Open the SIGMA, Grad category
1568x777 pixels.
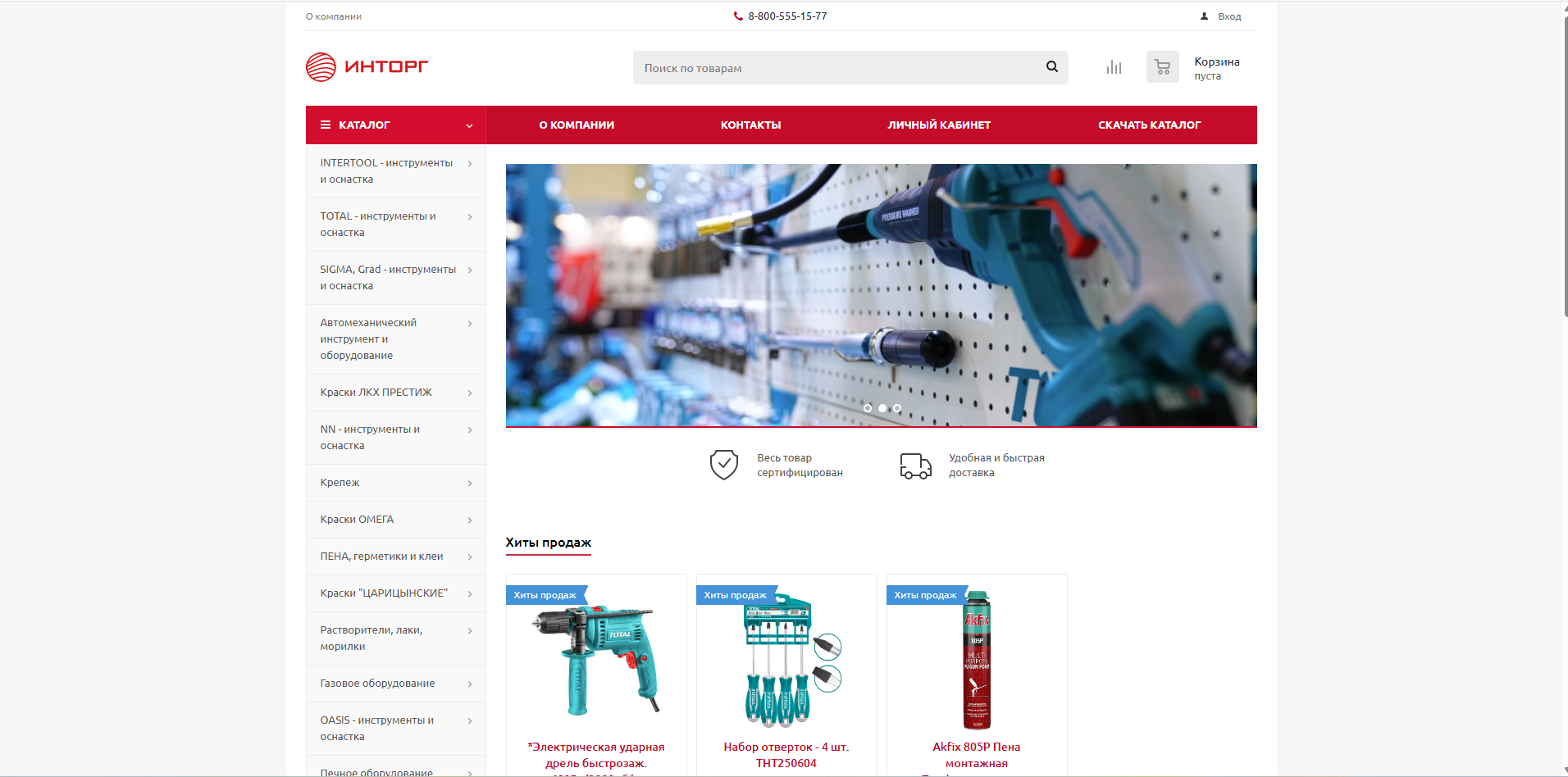click(388, 278)
